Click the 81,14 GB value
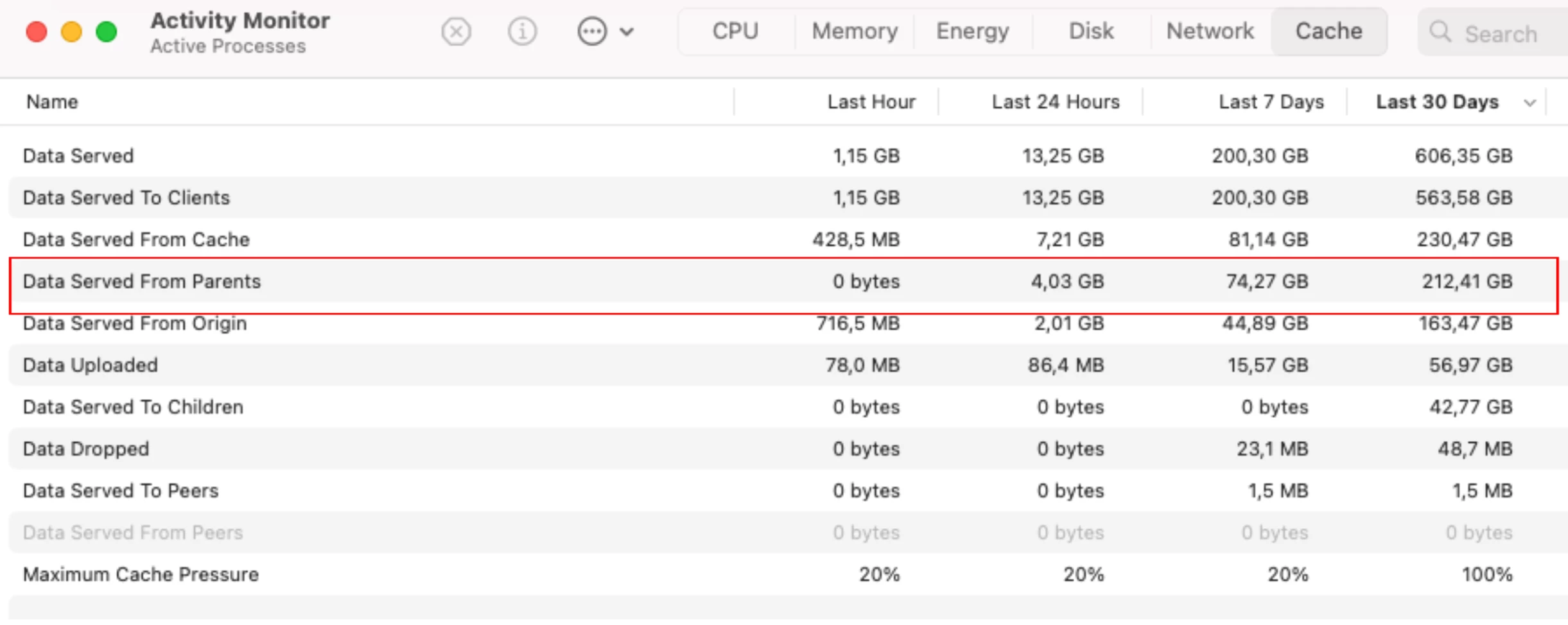This screenshot has height=625, width=1568. 1268,239
